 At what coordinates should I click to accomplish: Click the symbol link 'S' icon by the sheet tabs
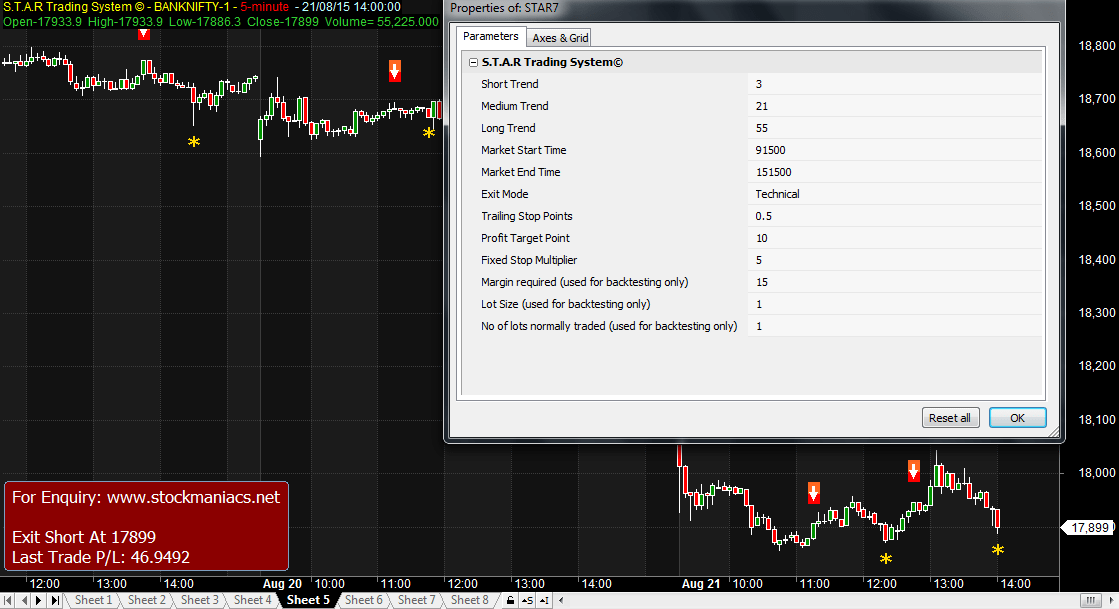pyautogui.click(x=527, y=600)
